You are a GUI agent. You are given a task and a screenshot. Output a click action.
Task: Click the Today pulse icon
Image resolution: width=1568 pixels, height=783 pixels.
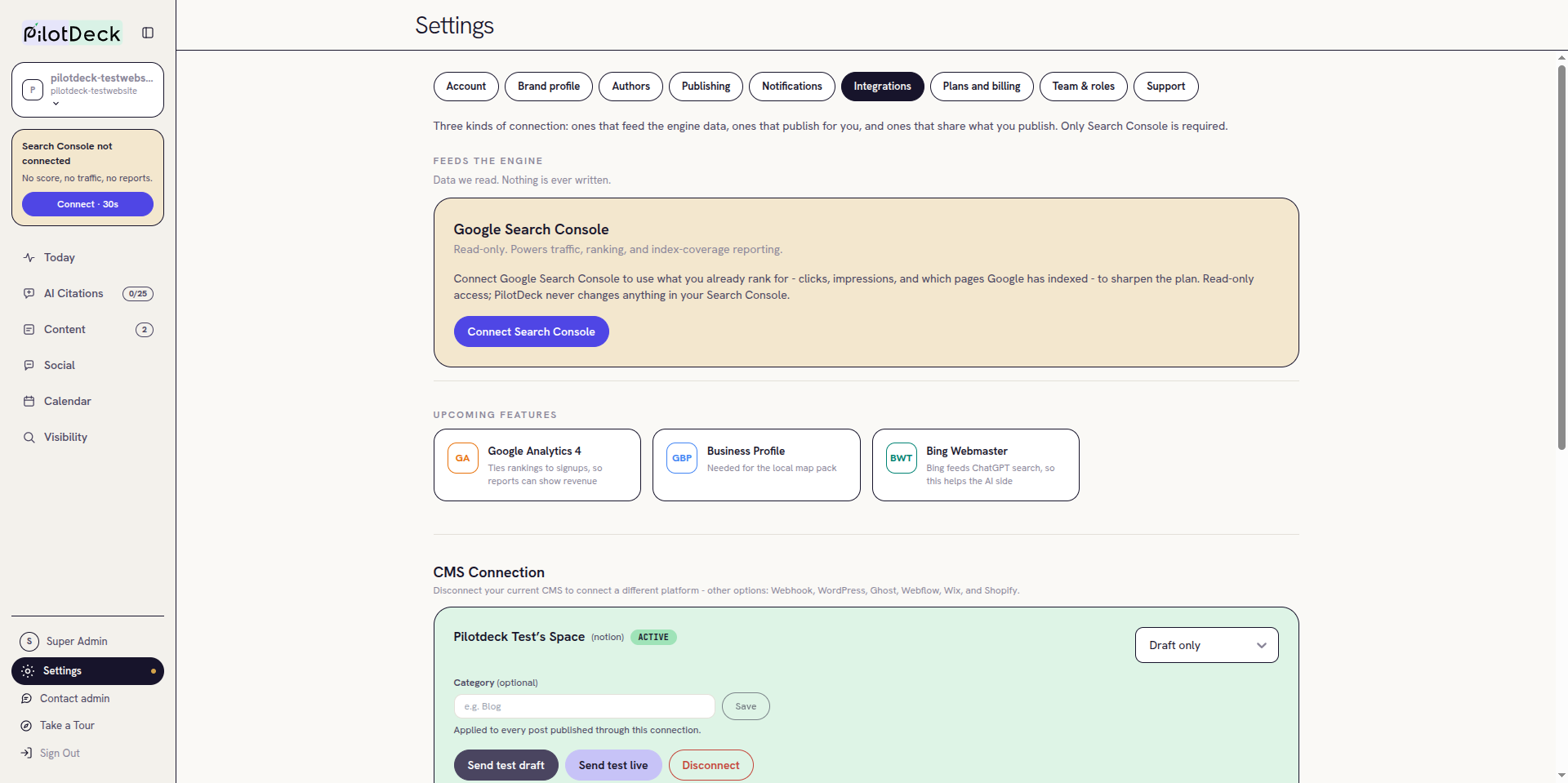pos(29,257)
